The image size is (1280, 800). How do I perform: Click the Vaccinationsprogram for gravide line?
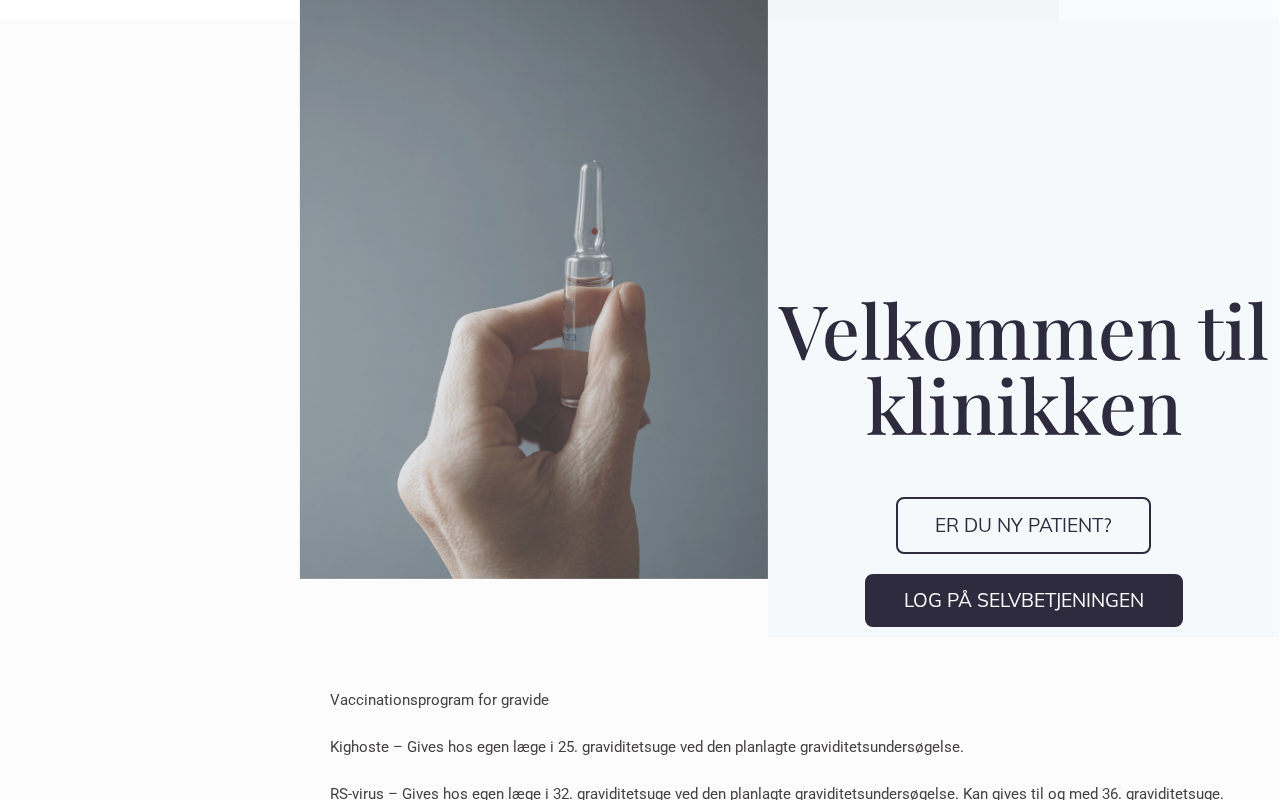(x=439, y=700)
